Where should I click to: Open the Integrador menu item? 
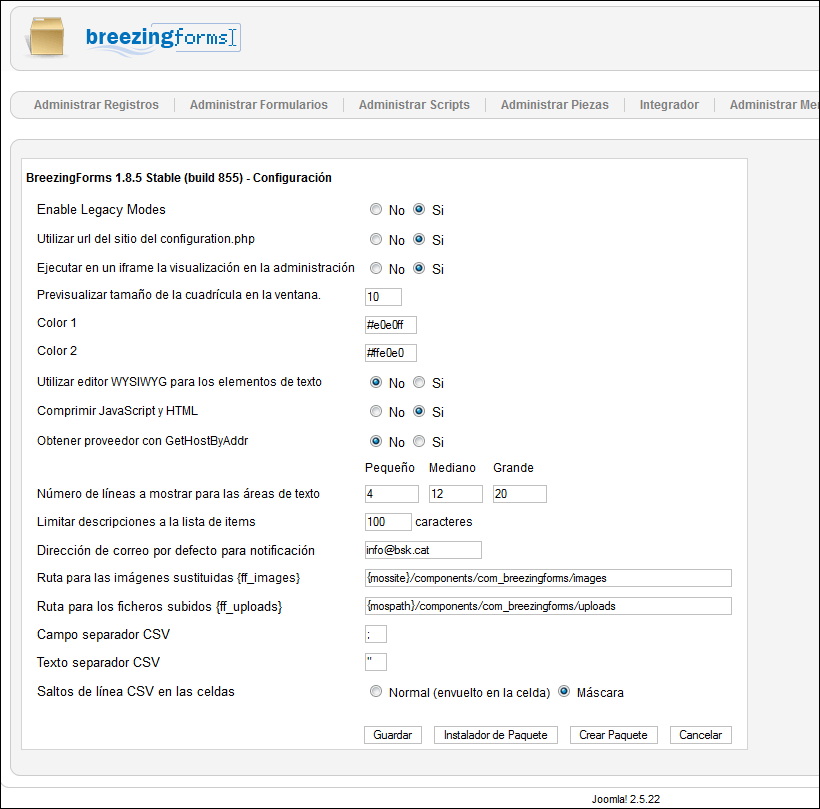pyautogui.click(x=669, y=105)
